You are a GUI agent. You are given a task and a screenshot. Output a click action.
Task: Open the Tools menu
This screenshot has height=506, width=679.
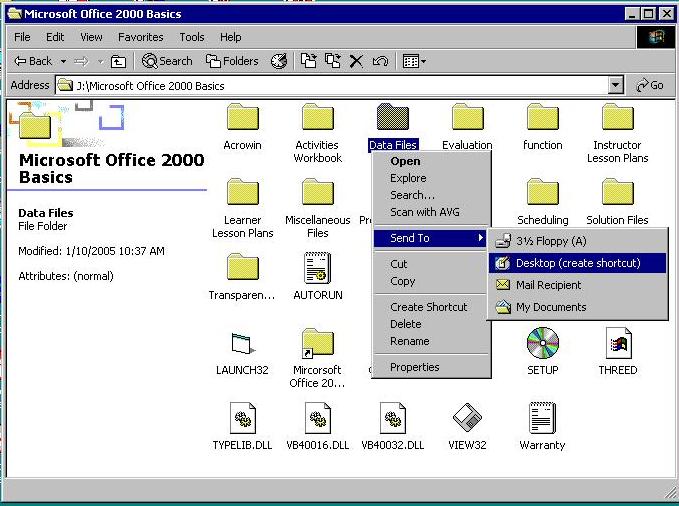[x=192, y=37]
